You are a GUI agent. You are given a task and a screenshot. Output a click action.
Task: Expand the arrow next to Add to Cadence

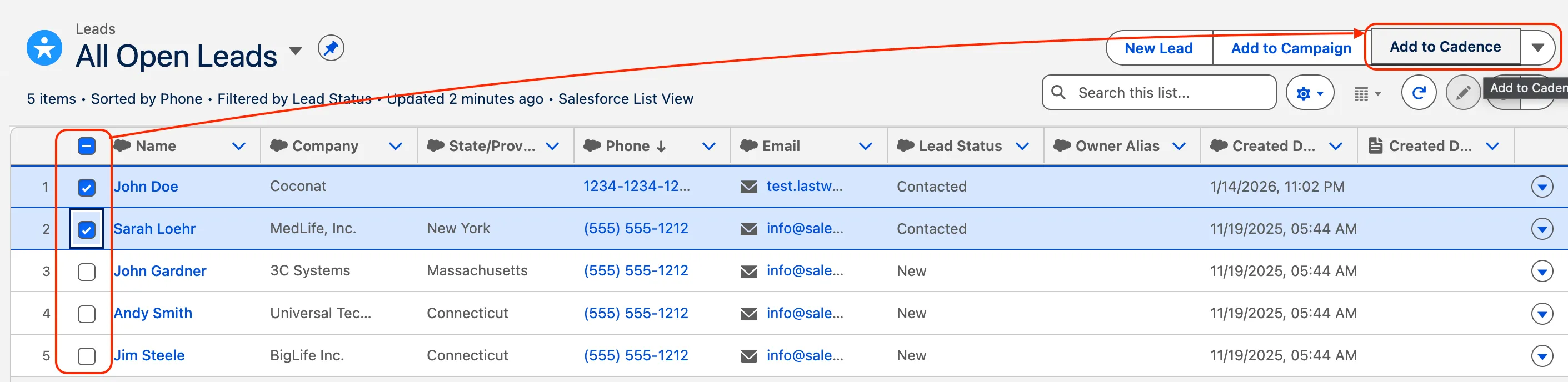[x=1537, y=47]
